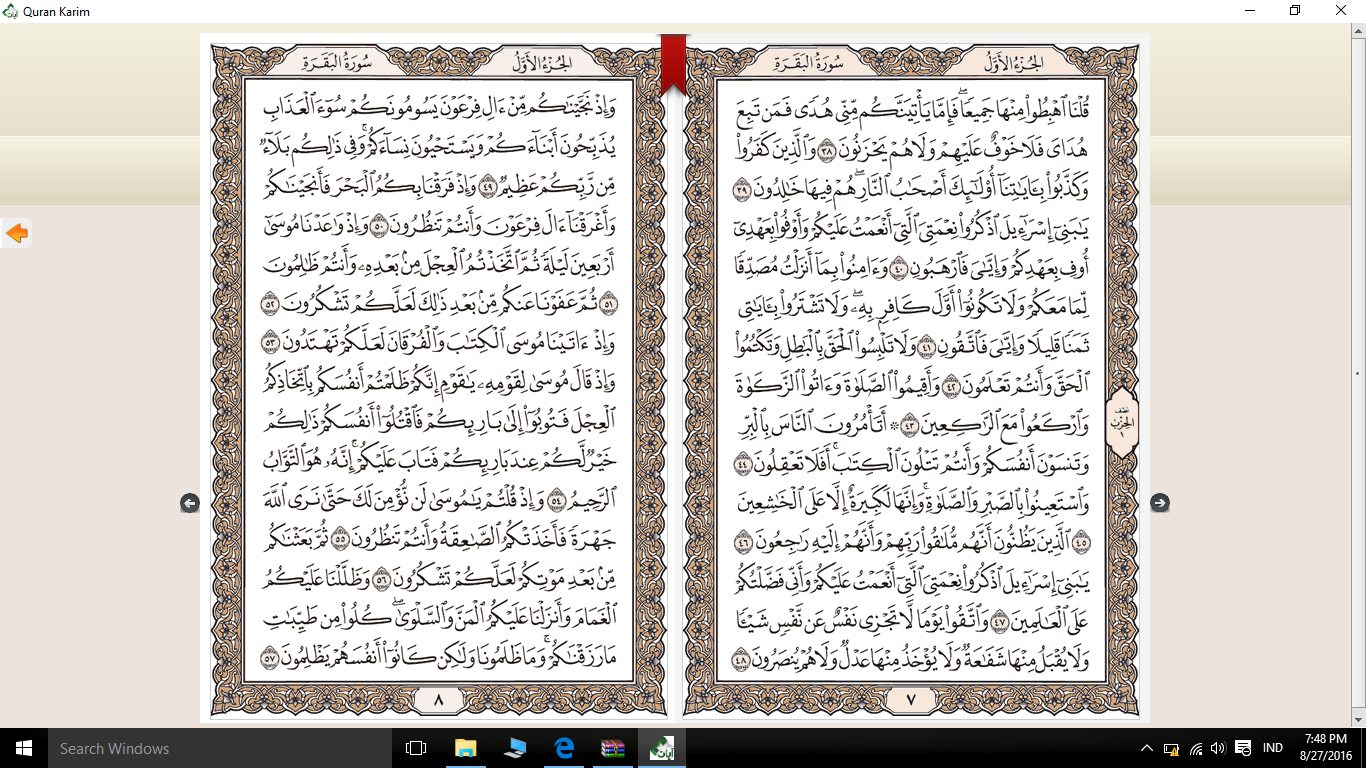The height and width of the screenshot is (768, 1366).
Task: Open WinRAR from the taskbar
Action: [612, 748]
